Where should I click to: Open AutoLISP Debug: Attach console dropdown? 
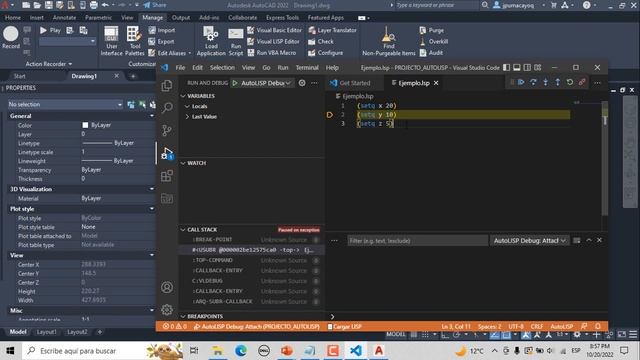(x=529, y=241)
